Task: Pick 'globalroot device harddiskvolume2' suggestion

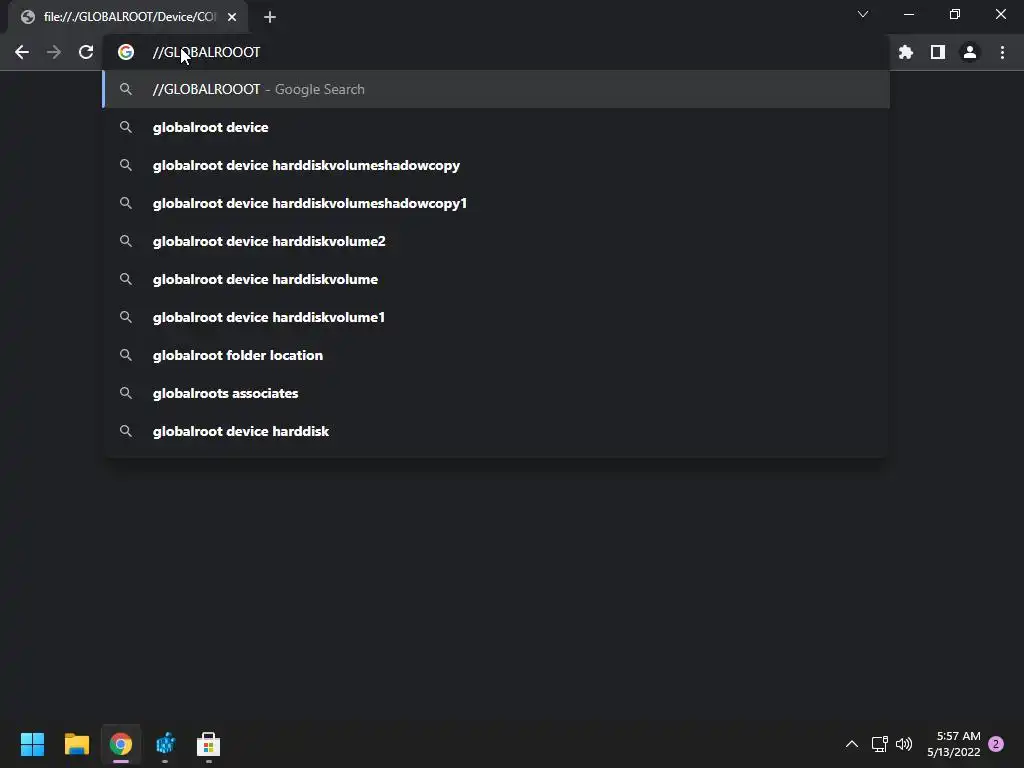Action: coord(496,241)
